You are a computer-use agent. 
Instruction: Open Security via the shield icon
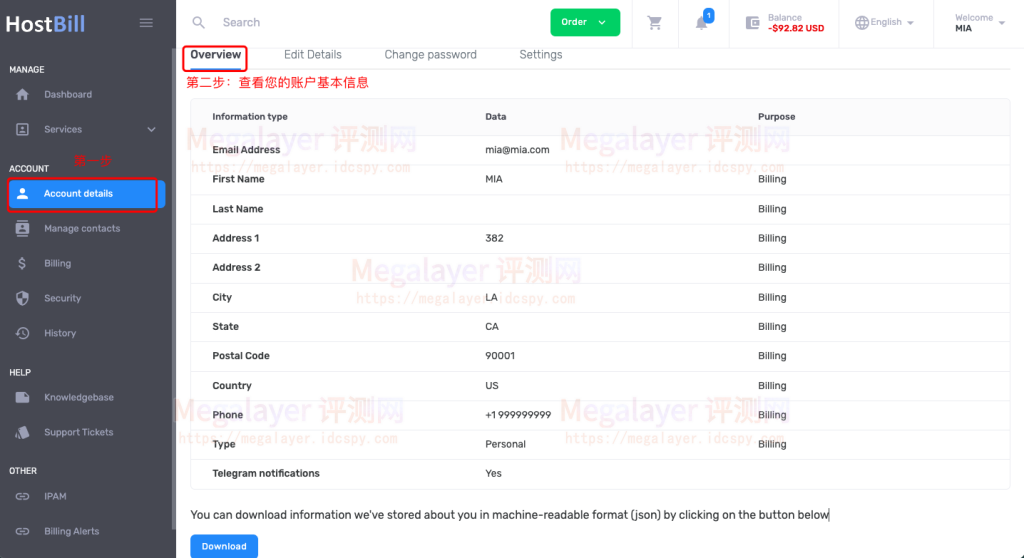coord(22,299)
